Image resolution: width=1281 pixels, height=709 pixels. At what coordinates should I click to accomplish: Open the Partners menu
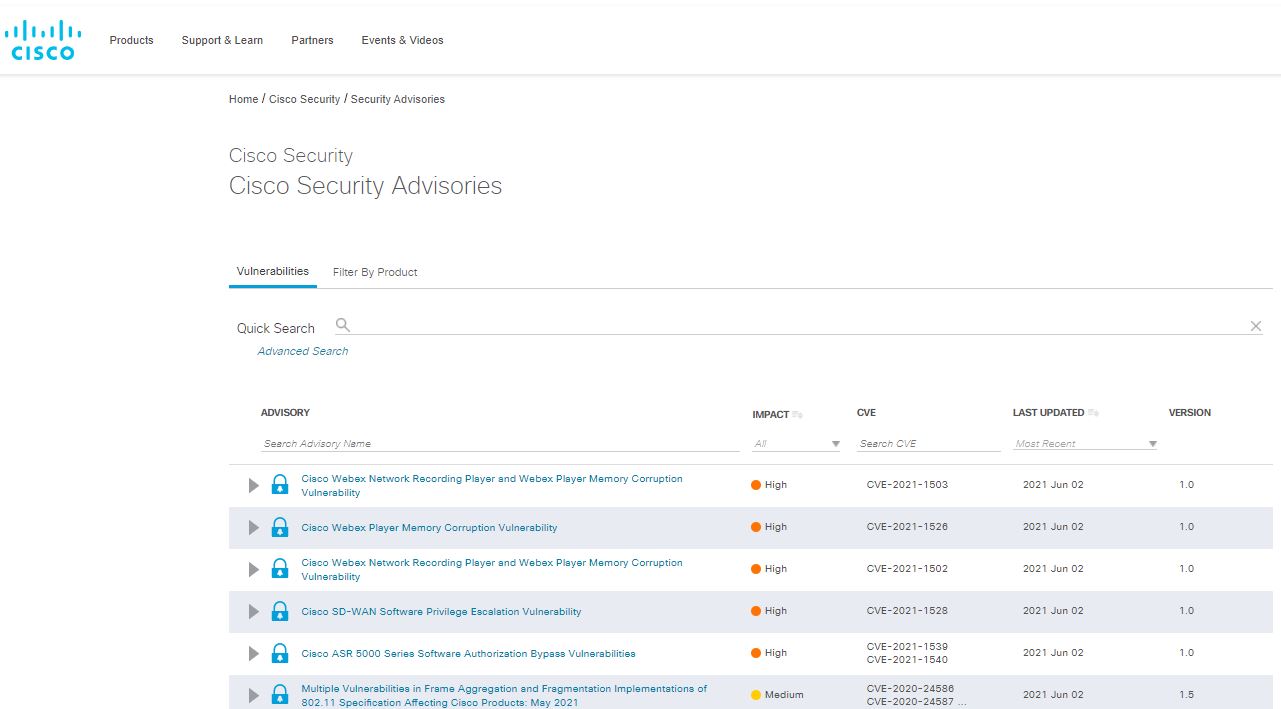coord(312,40)
